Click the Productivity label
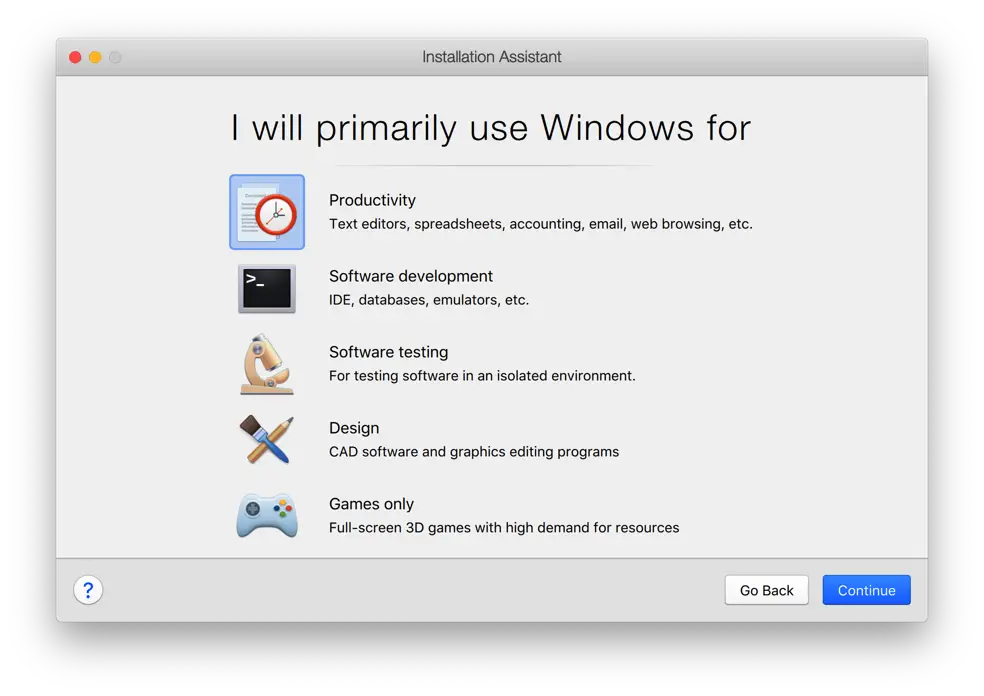 [x=372, y=200]
